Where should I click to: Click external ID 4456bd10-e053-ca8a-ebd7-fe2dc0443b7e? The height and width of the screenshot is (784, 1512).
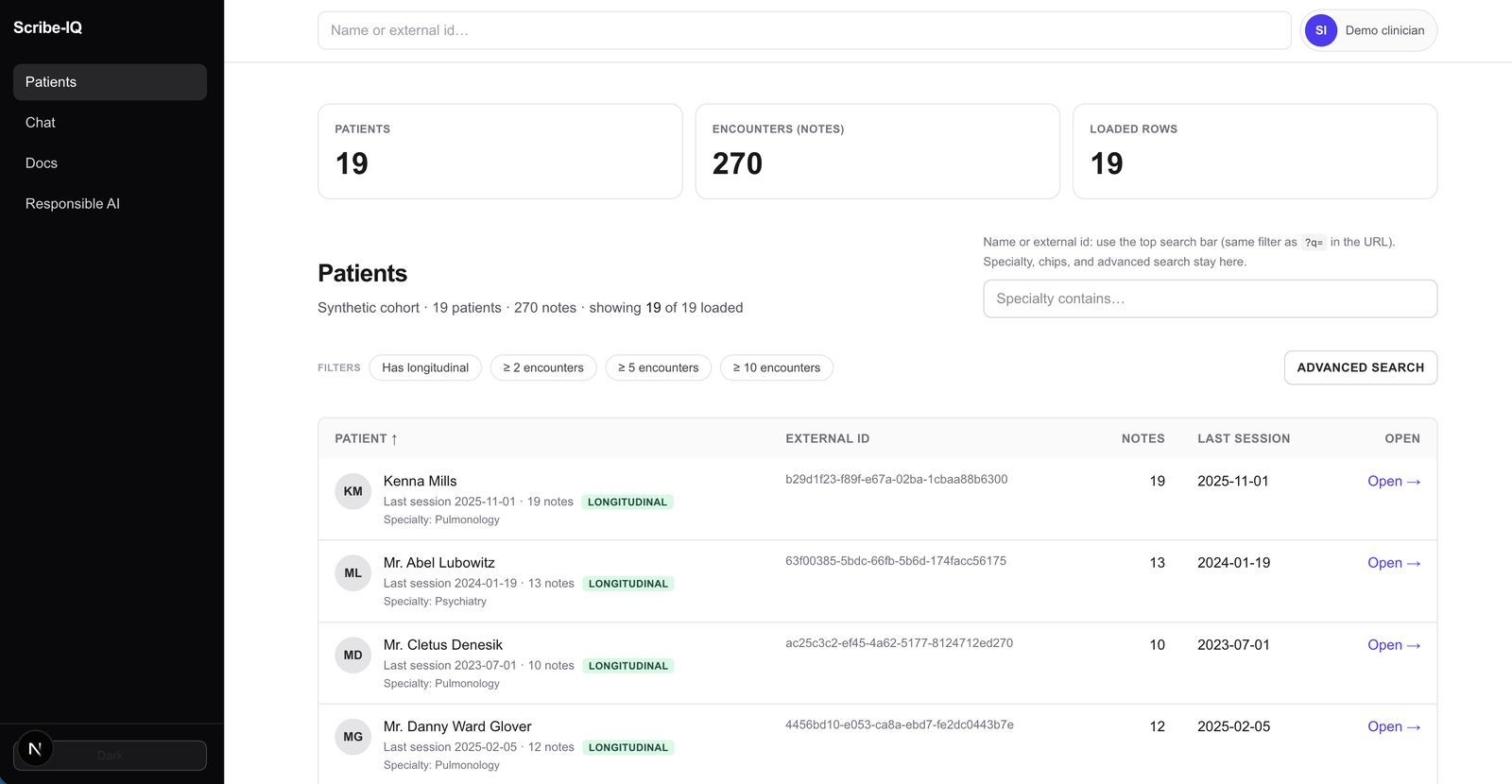coord(900,724)
